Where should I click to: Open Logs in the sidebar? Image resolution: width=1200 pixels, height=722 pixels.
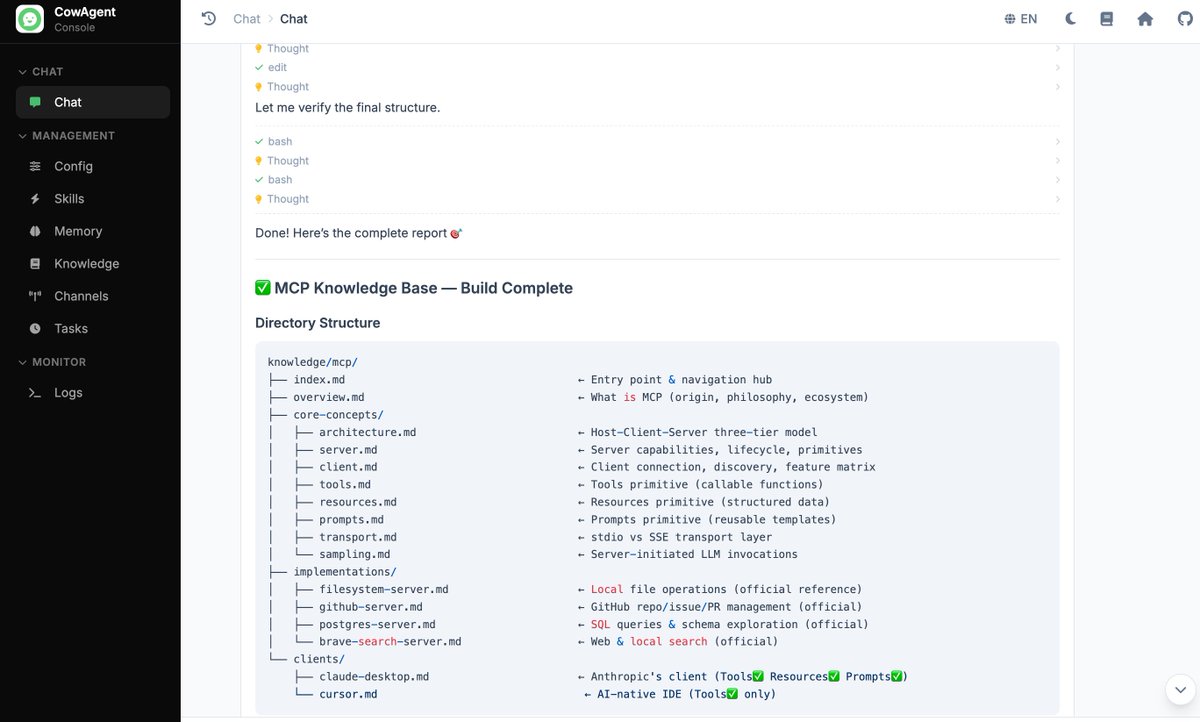click(93, 393)
